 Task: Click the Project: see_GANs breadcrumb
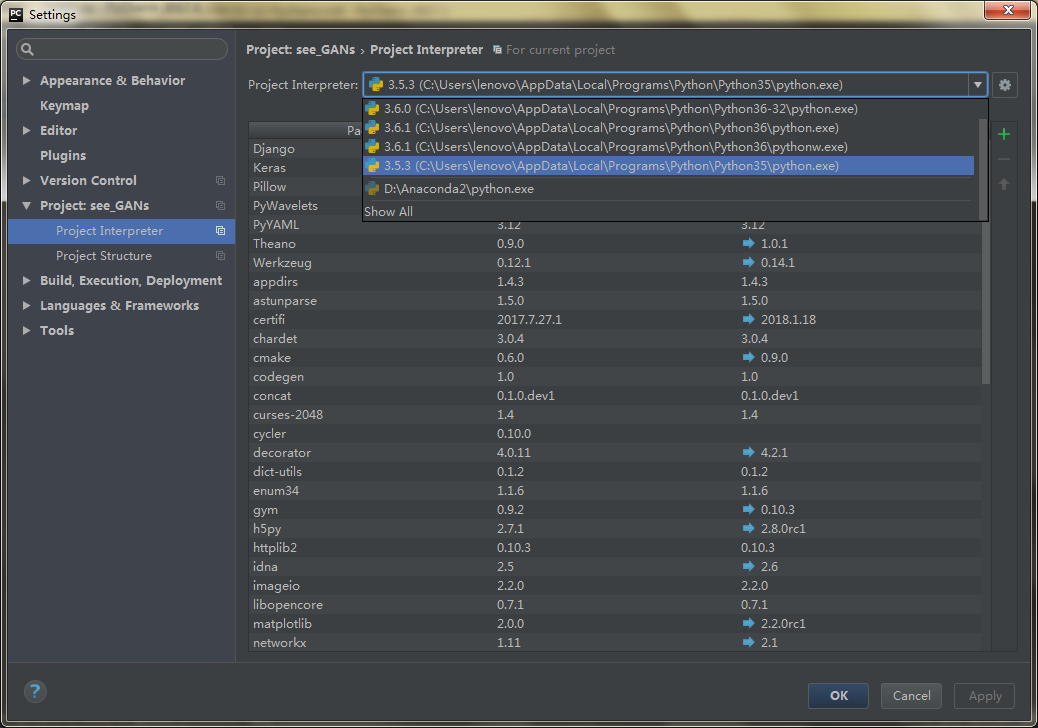(x=301, y=50)
